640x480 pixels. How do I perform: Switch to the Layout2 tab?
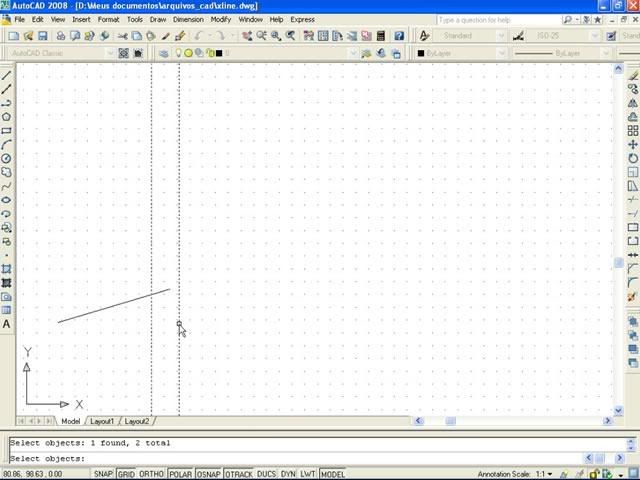(x=137, y=421)
